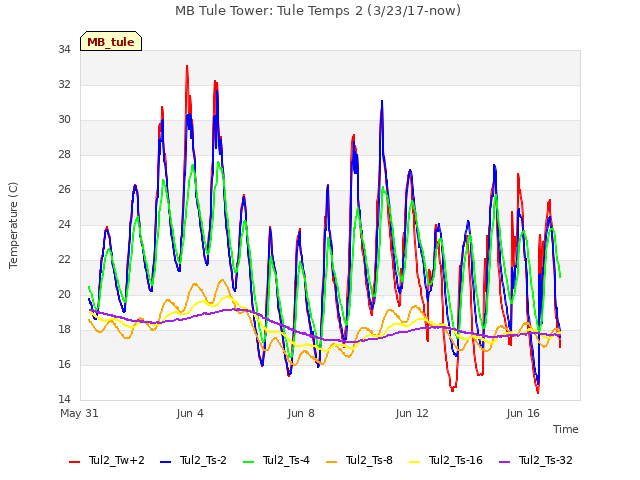Image resolution: width=640 pixels, height=480 pixels.
Task: Toggle Tul2_Ts-8 legend entry
Action: 359,460
